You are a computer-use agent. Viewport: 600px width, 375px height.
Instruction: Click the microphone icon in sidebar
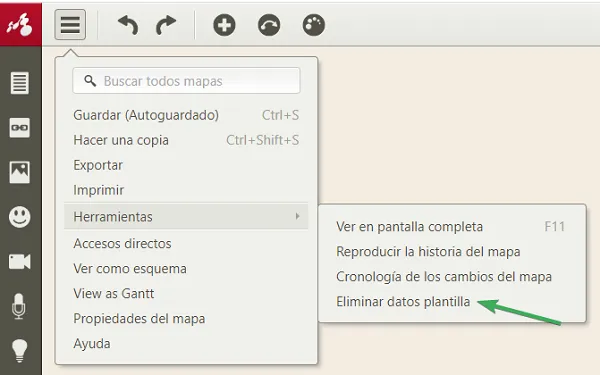(19, 306)
